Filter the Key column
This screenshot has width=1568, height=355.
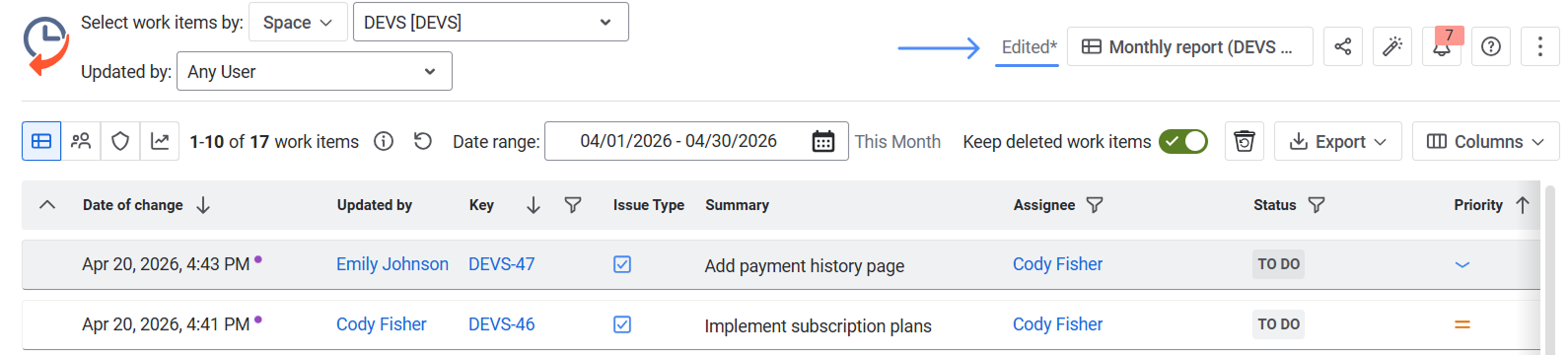pos(573,205)
